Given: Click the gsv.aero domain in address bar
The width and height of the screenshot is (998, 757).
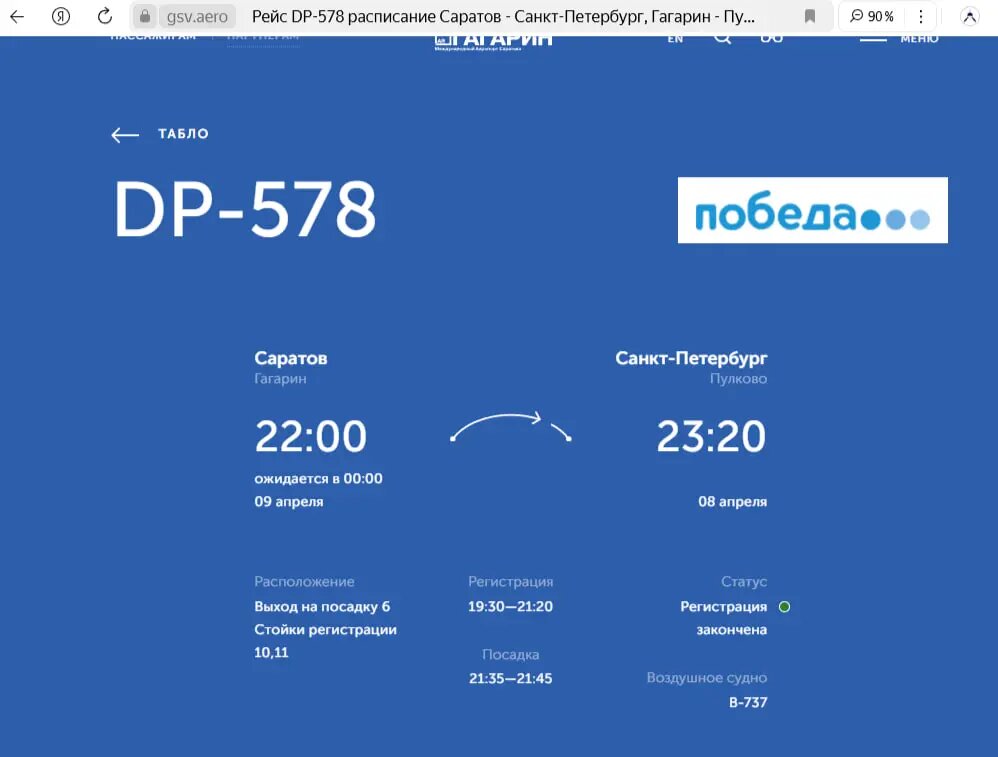Looking at the screenshot, I should click(x=197, y=17).
